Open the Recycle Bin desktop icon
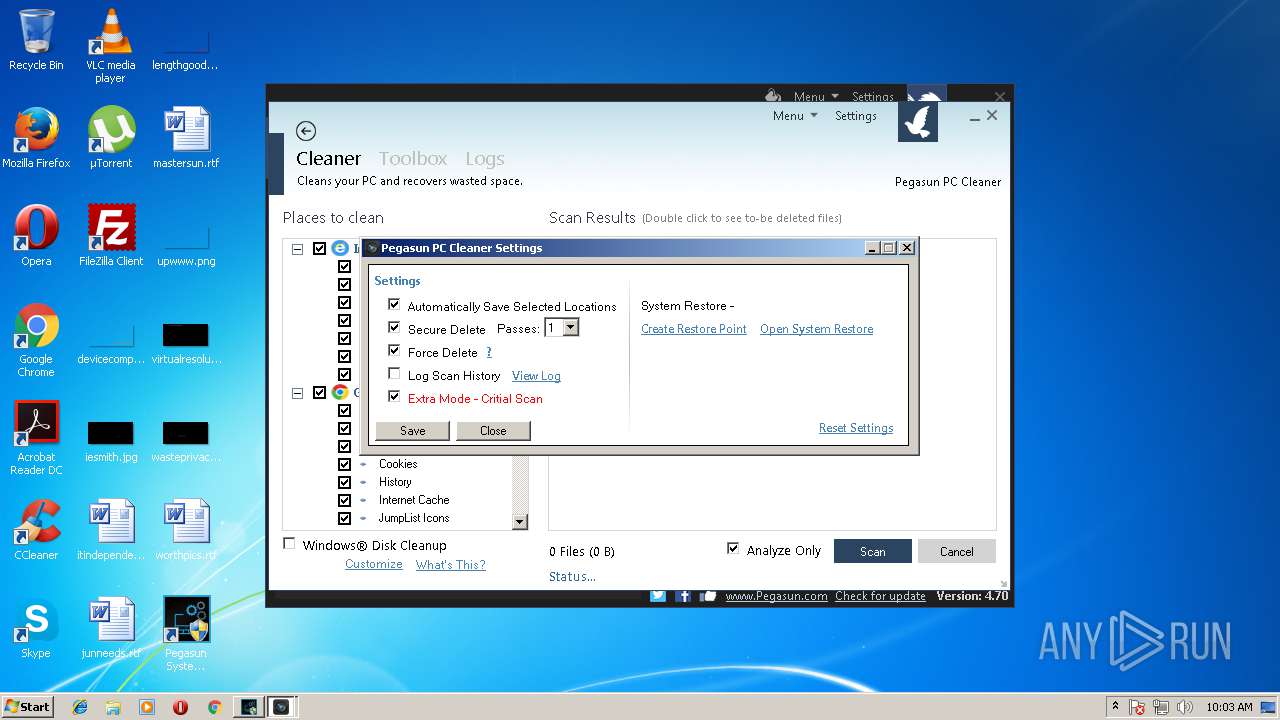Image resolution: width=1280 pixels, height=720 pixels. (36, 41)
